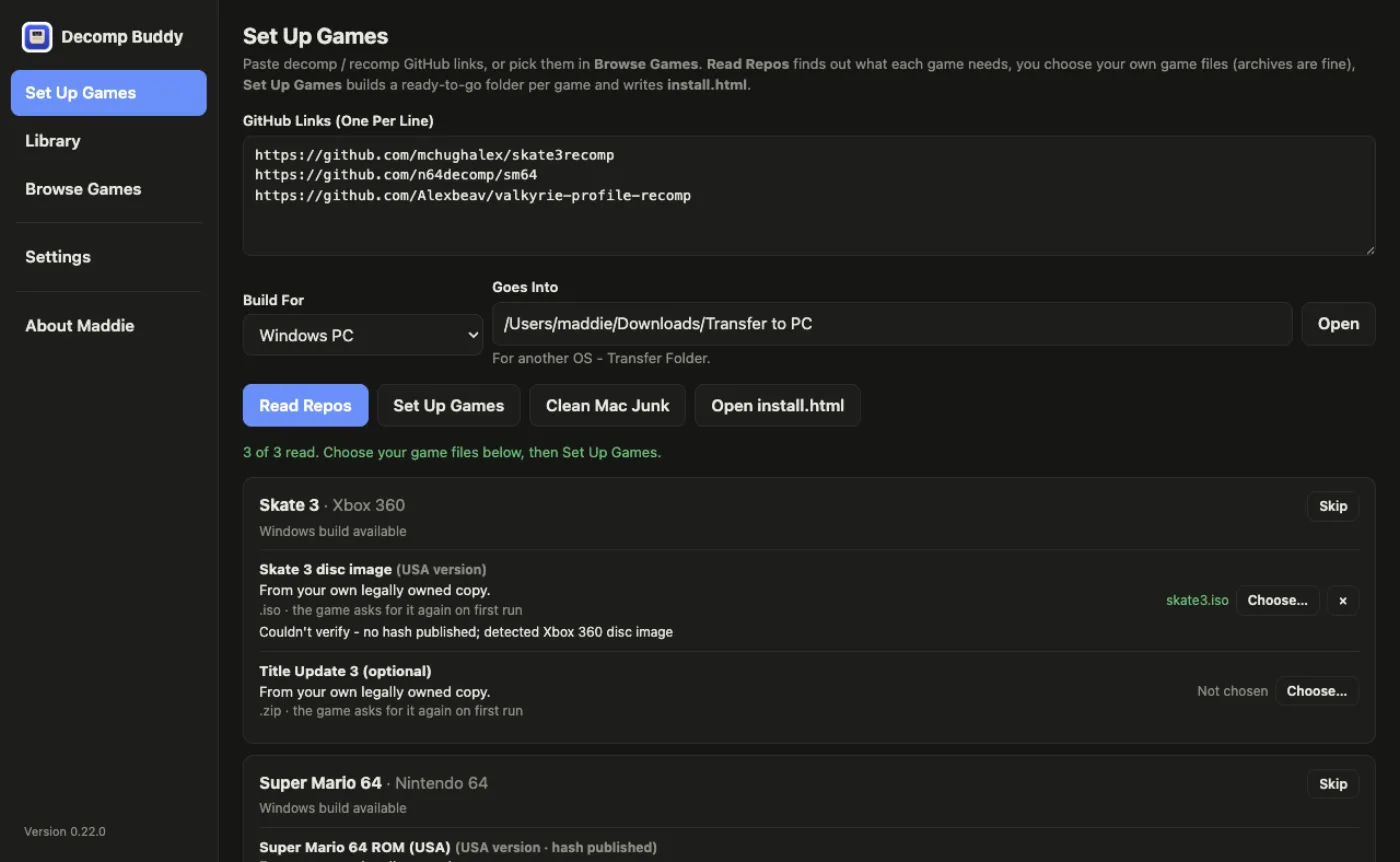Go to Library in the sidebar

[108, 141]
